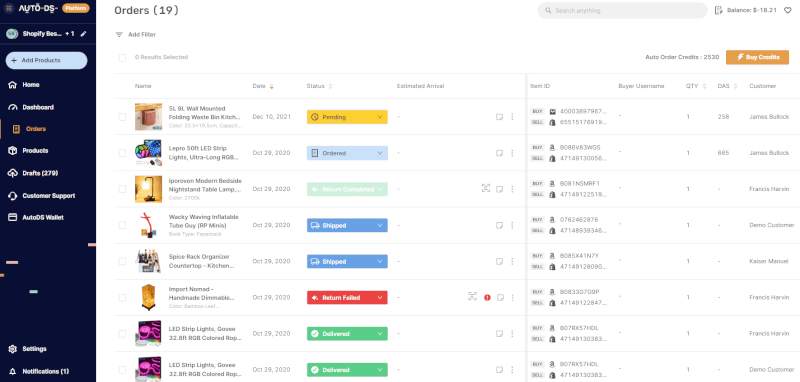
Task: Select the 5L 9L Waste Bin order checkbox
Action: tap(122, 117)
